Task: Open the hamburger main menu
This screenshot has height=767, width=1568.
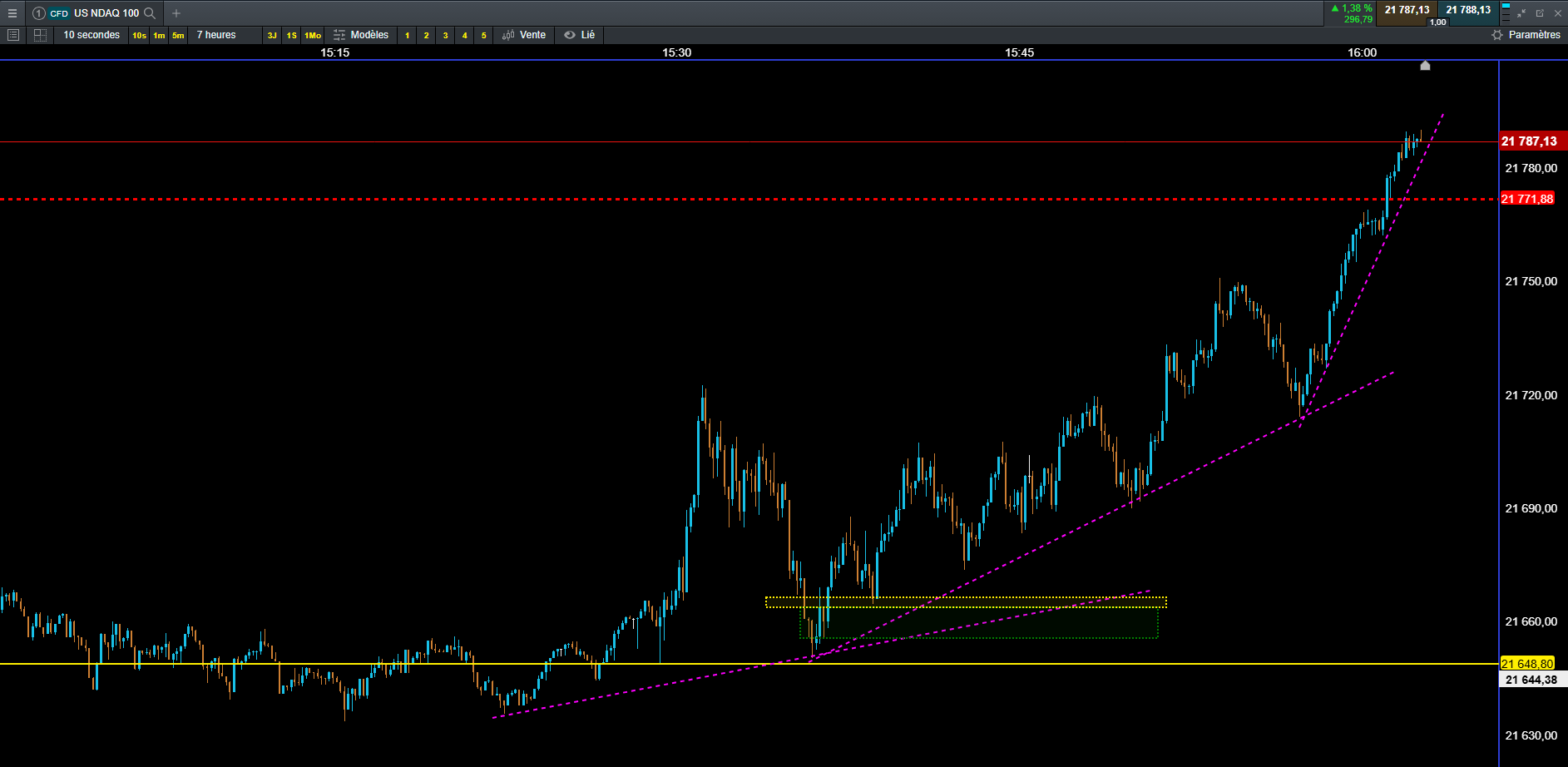Action: [12, 13]
